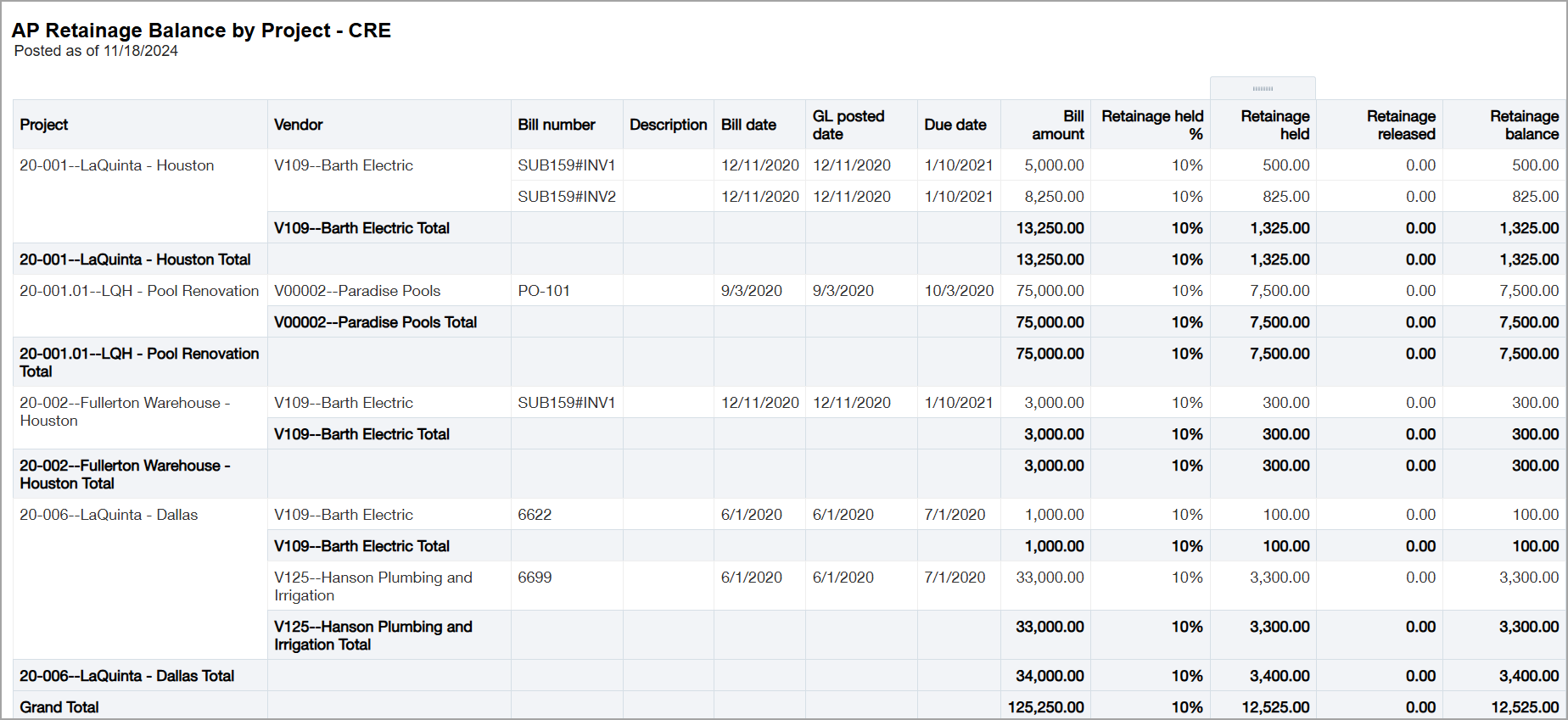
Task: Open bill number PO-101
Action: point(544,291)
